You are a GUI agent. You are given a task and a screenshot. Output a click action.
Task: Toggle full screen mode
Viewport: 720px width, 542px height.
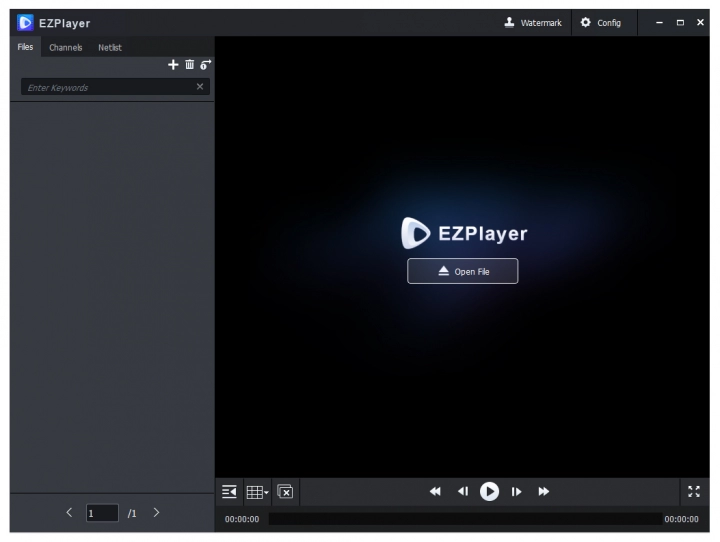[x=694, y=491]
